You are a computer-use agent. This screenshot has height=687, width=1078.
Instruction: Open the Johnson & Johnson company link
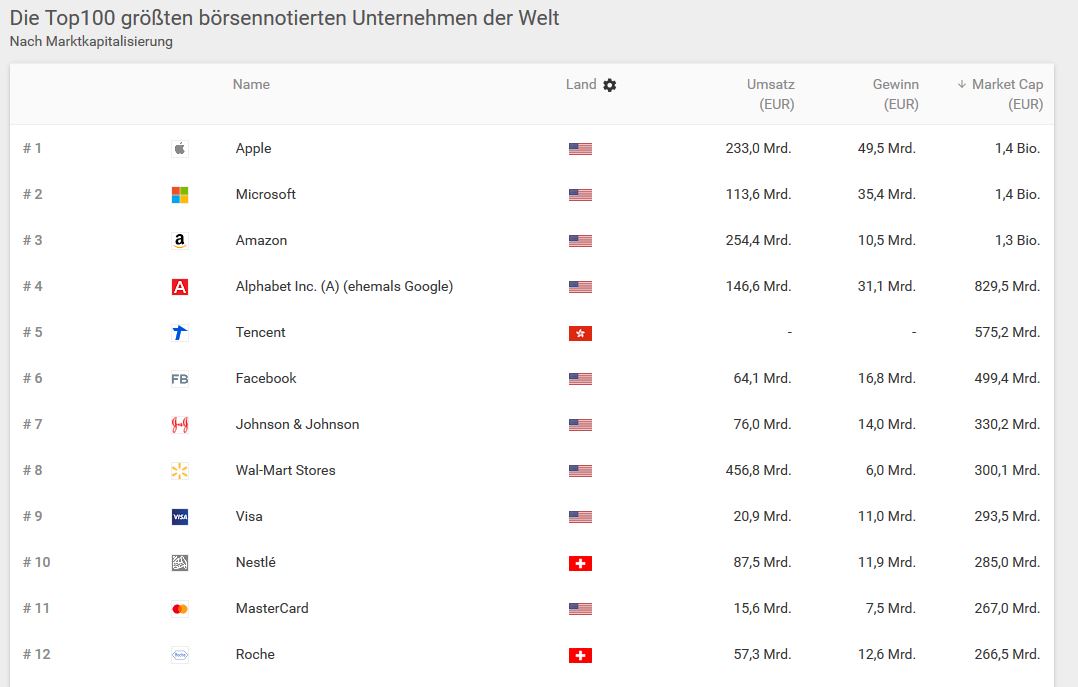(x=297, y=425)
